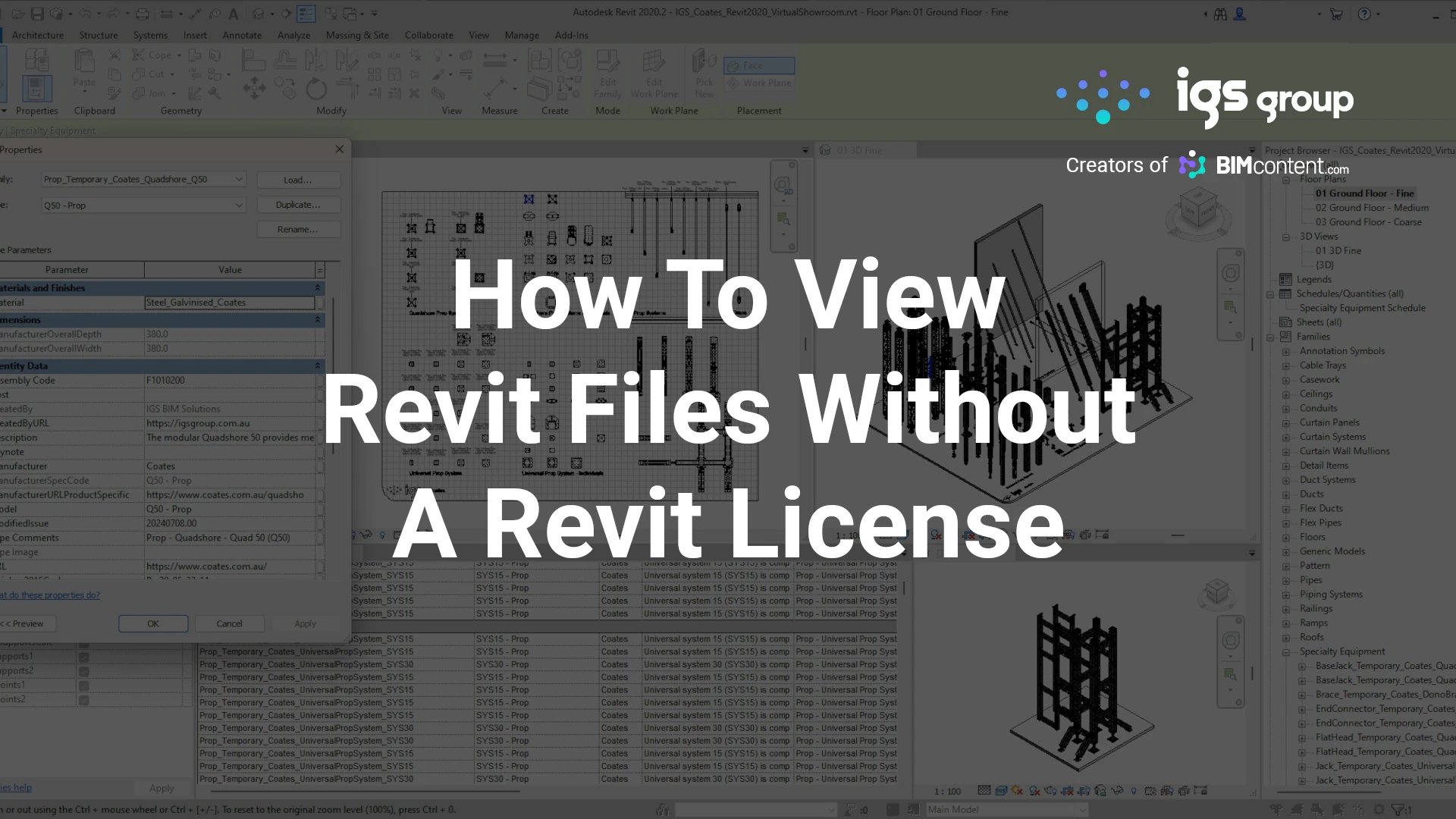Image resolution: width=1456 pixels, height=819 pixels.
Task: Click the 2D zoom wheel in floor plan navigation bar
Action: 783,184
